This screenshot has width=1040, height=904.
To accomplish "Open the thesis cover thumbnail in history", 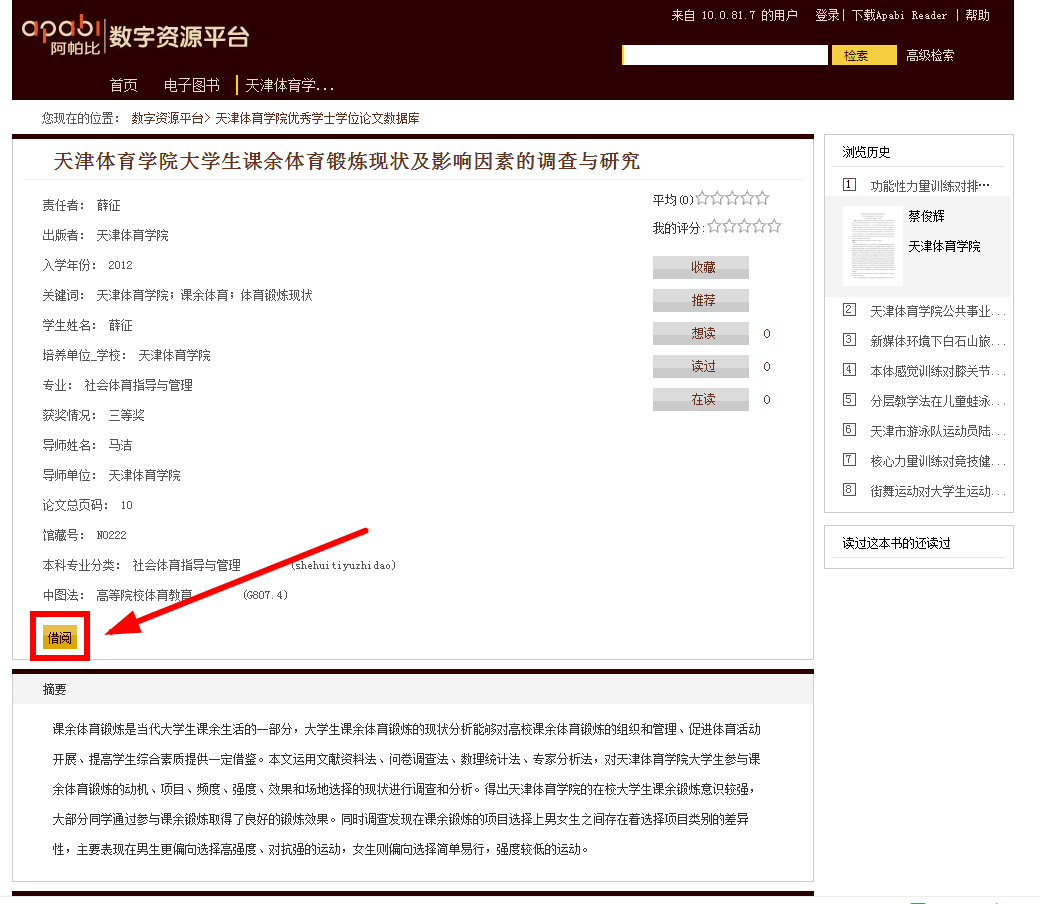I will pos(872,245).
